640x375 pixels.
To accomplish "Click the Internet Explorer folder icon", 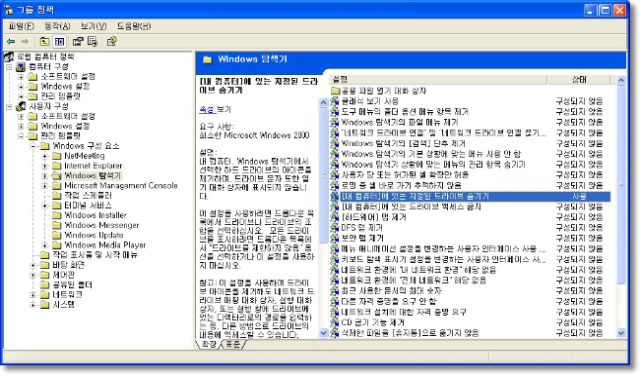I will point(57,166).
